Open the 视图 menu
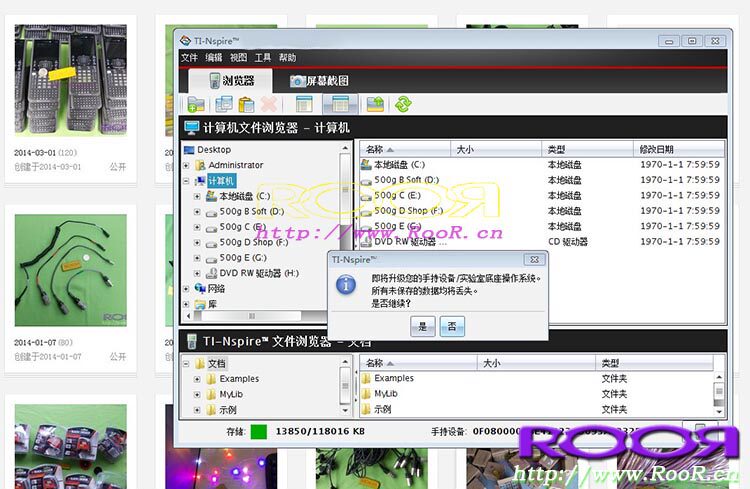The width and height of the screenshot is (750, 489). pyautogui.click(x=238, y=58)
